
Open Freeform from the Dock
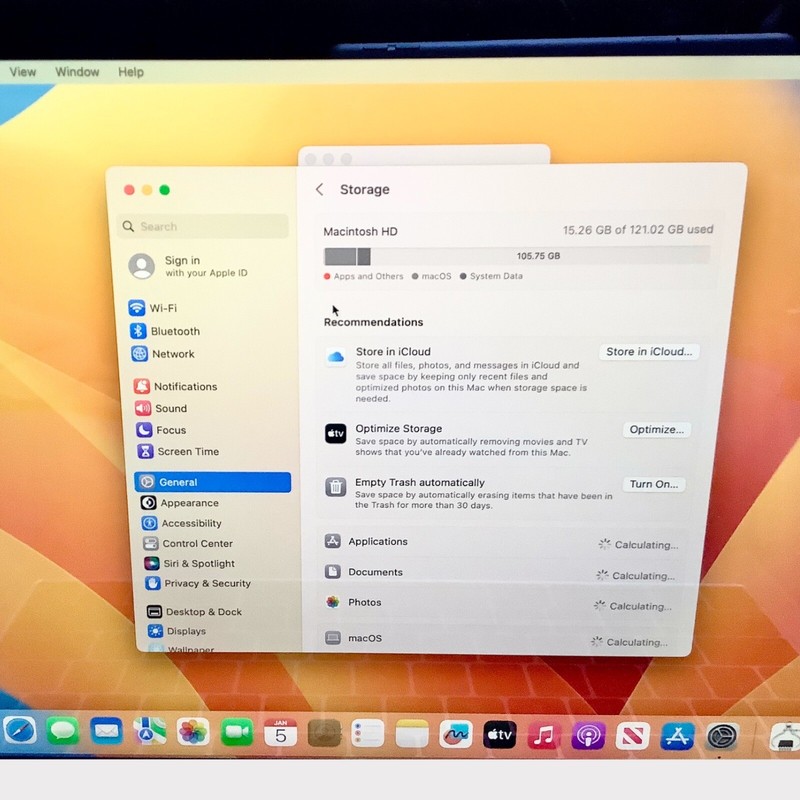tap(456, 735)
